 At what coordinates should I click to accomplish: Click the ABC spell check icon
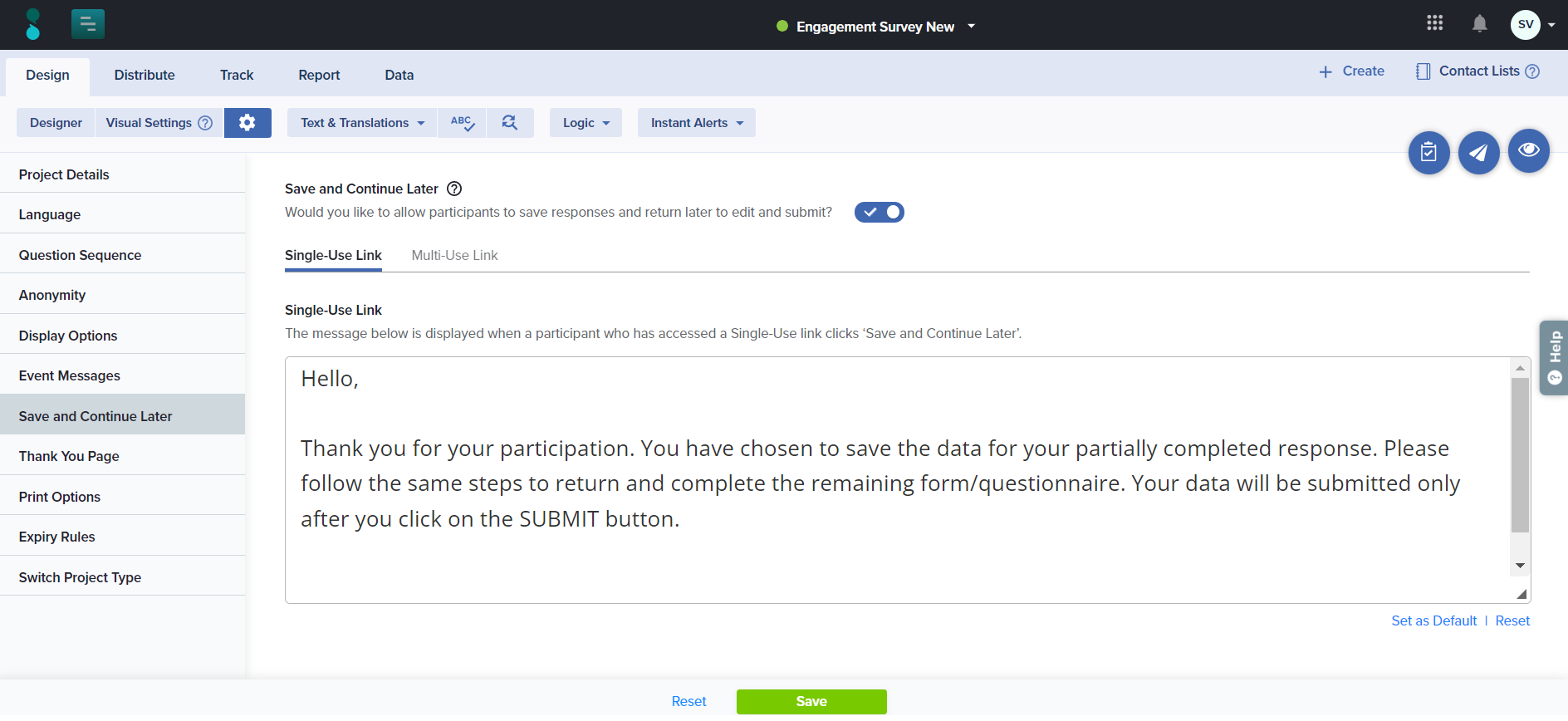462,123
